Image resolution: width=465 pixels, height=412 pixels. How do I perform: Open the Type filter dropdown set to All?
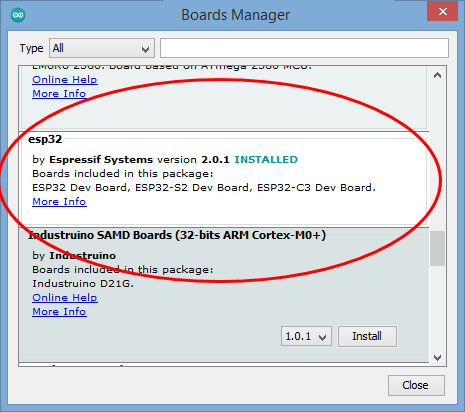pos(102,48)
